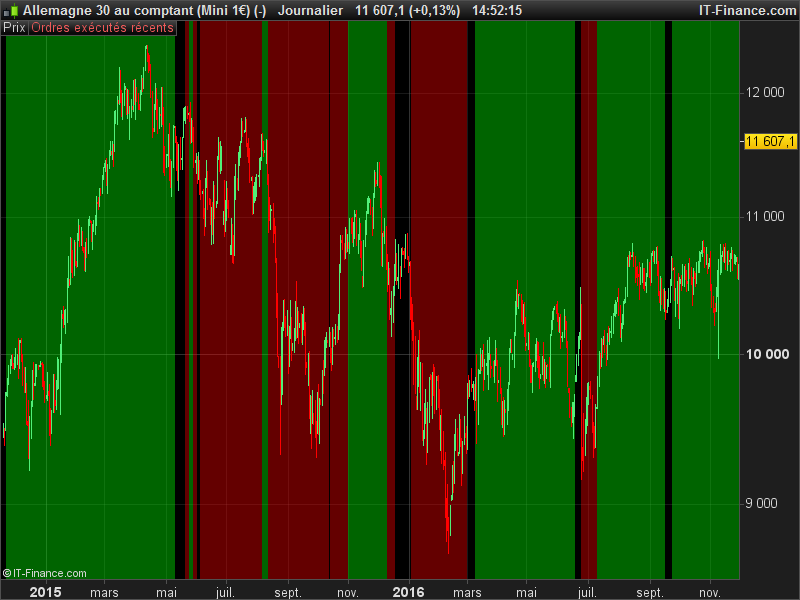This screenshot has width=800, height=600.
Task: Click the 2016 year label on time axis
Action: (x=408, y=592)
